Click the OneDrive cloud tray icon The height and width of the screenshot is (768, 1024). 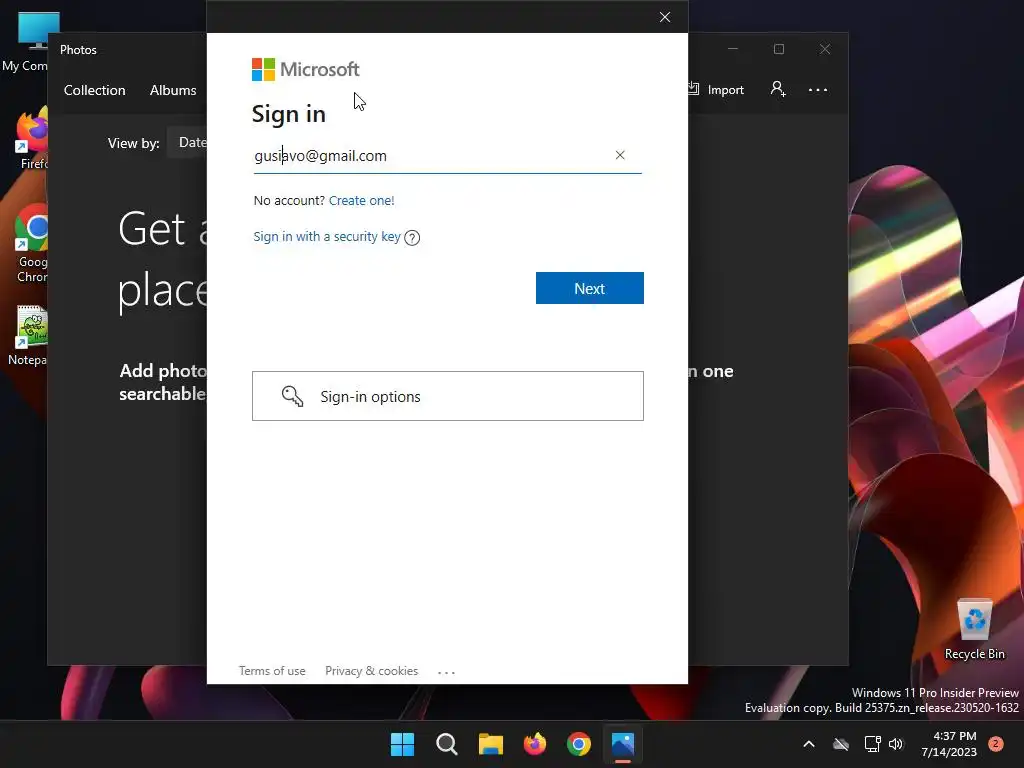(x=841, y=744)
